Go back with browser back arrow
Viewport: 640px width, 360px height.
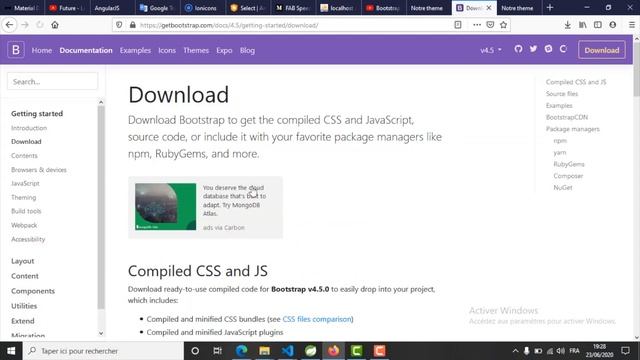point(9,25)
